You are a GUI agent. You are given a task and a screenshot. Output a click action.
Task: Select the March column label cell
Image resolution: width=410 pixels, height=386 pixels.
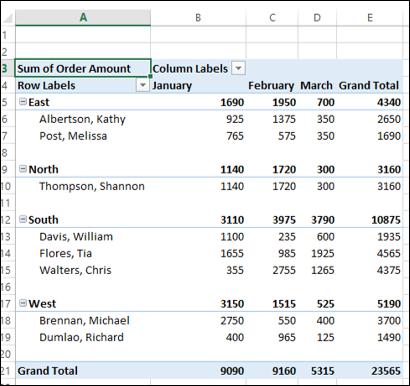(317, 85)
